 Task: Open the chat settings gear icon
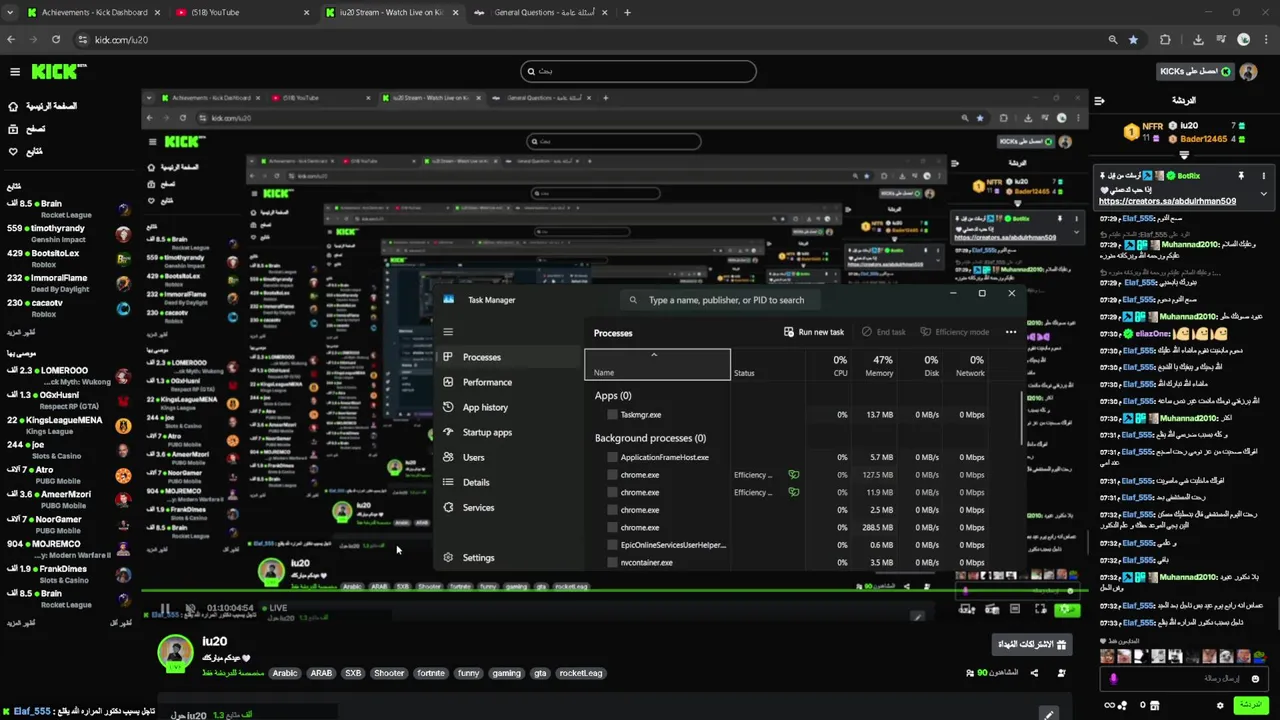click(x=1220, y=705)
